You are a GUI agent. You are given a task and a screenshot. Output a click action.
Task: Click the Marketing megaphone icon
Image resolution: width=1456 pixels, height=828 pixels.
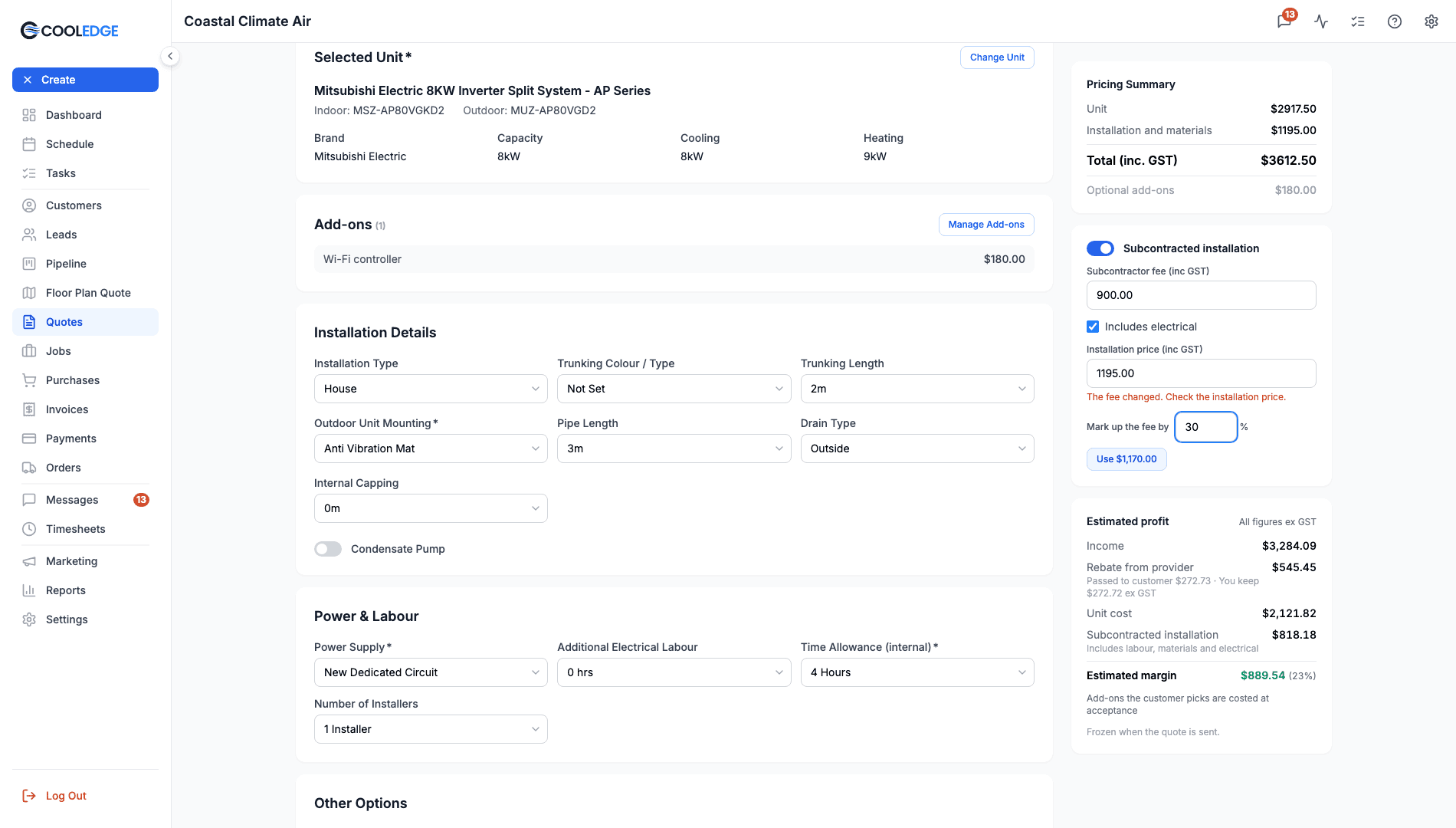(x=29, y=561)
